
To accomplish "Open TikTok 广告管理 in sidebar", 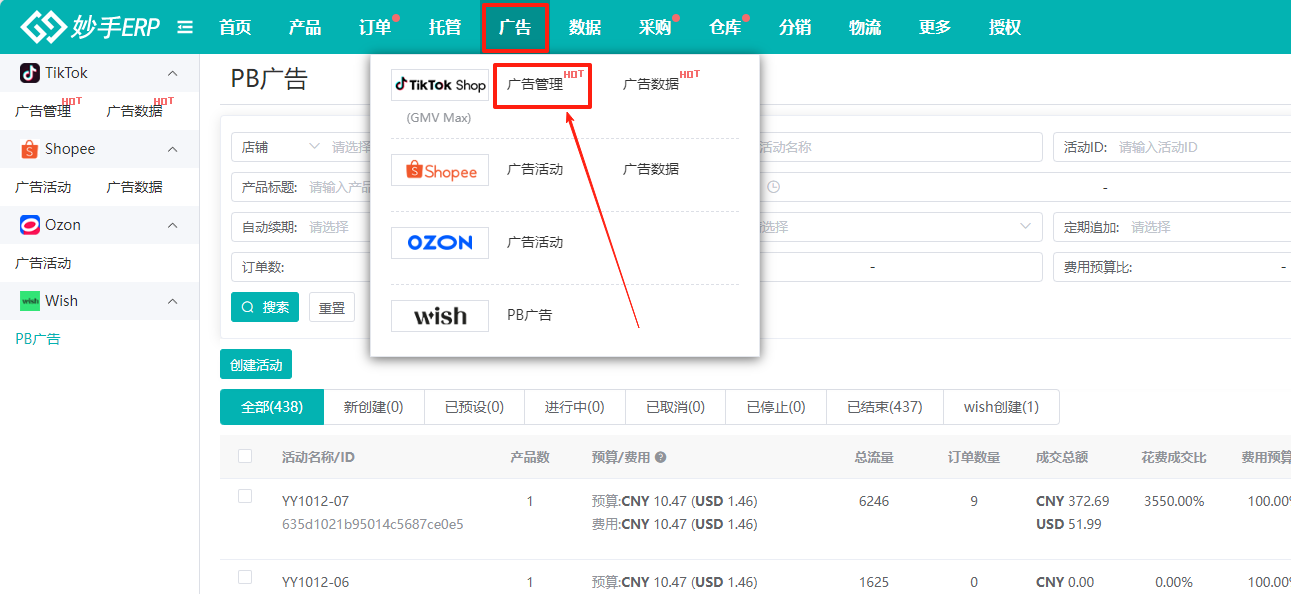I will pyautogui.click(x=43, y=111).
